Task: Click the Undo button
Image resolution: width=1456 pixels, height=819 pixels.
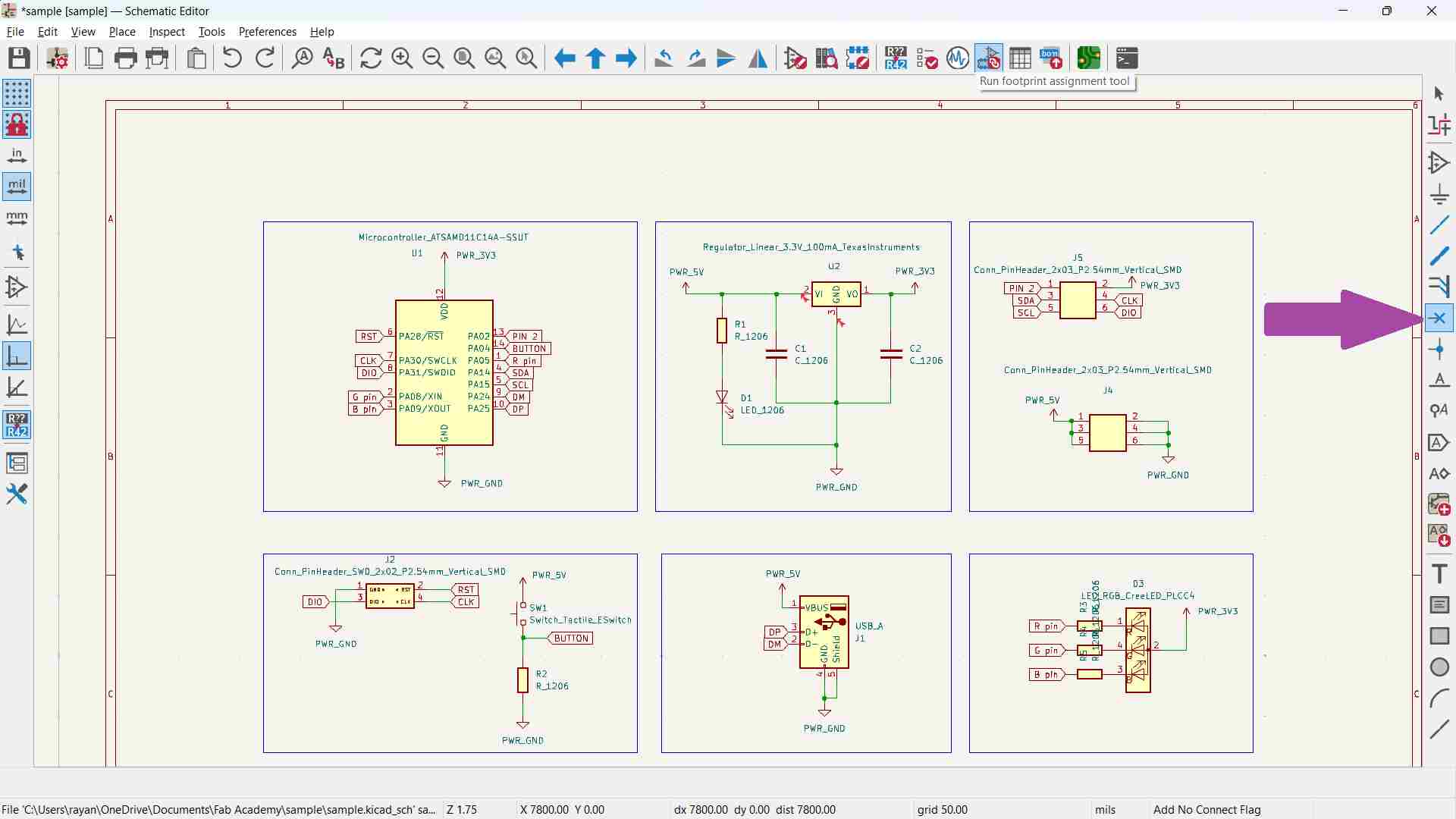Action: (233, 58)
